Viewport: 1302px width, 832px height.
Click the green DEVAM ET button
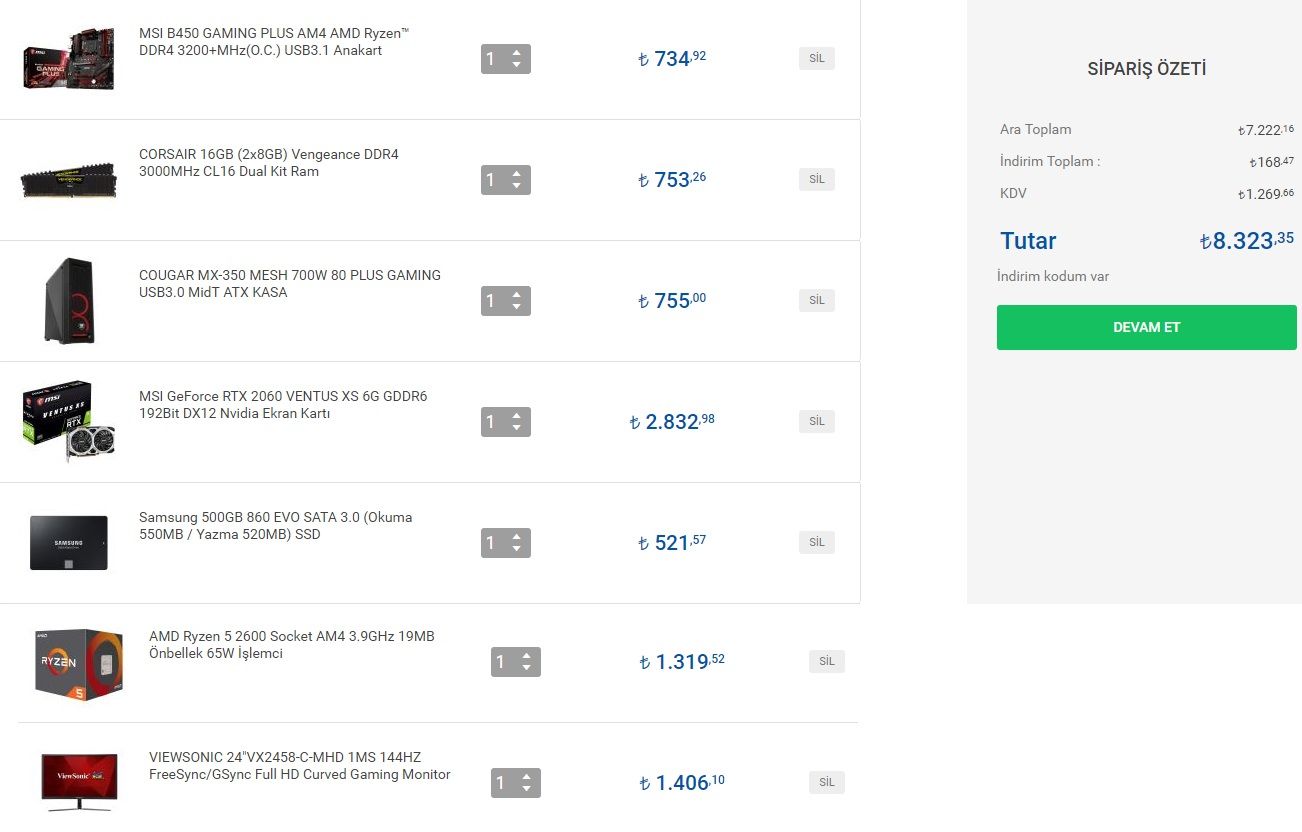click(x=1146, y=327)
